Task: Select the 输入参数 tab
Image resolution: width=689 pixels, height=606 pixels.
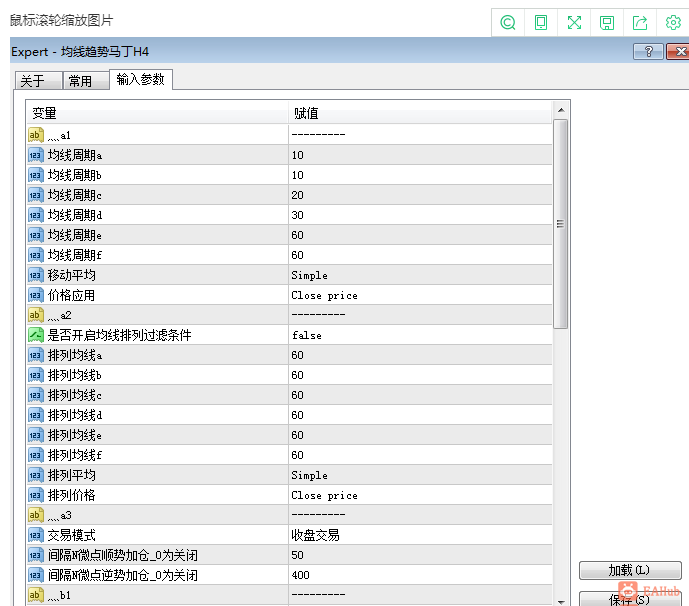Action: [141, 80]
